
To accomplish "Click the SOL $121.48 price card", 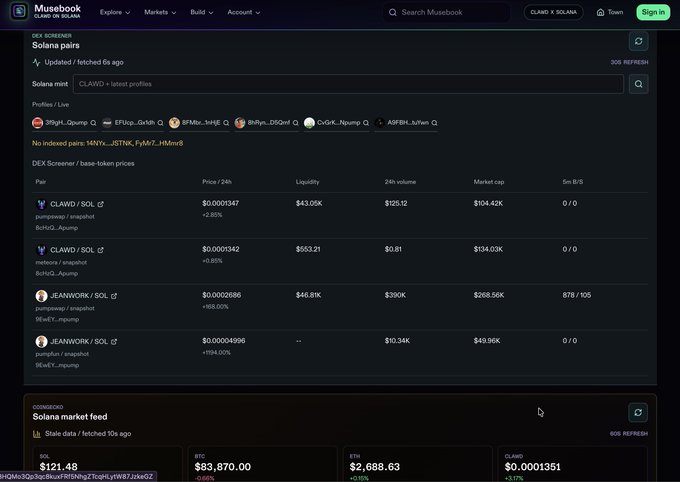I will tap(108, 464).
